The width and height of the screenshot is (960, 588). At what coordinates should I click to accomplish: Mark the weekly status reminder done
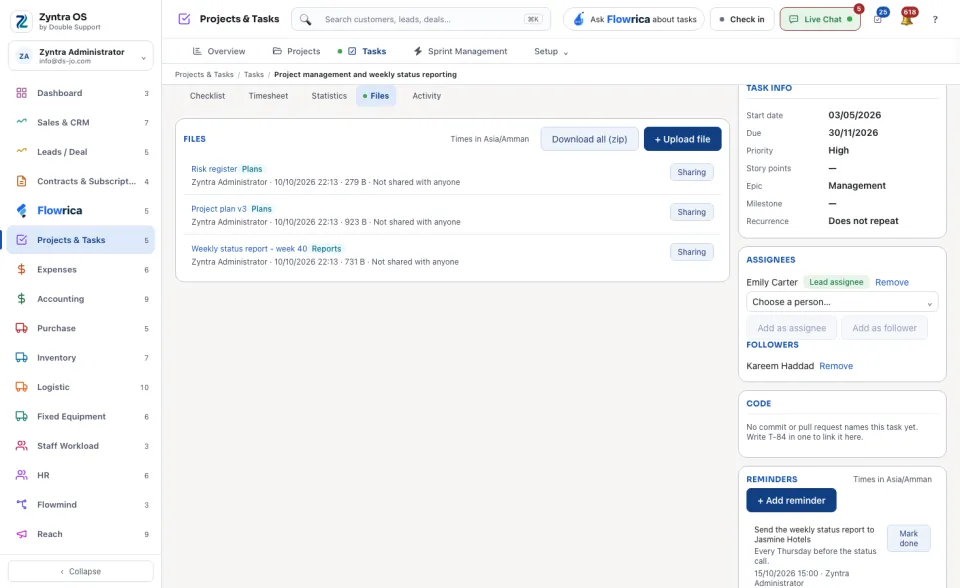909,538
